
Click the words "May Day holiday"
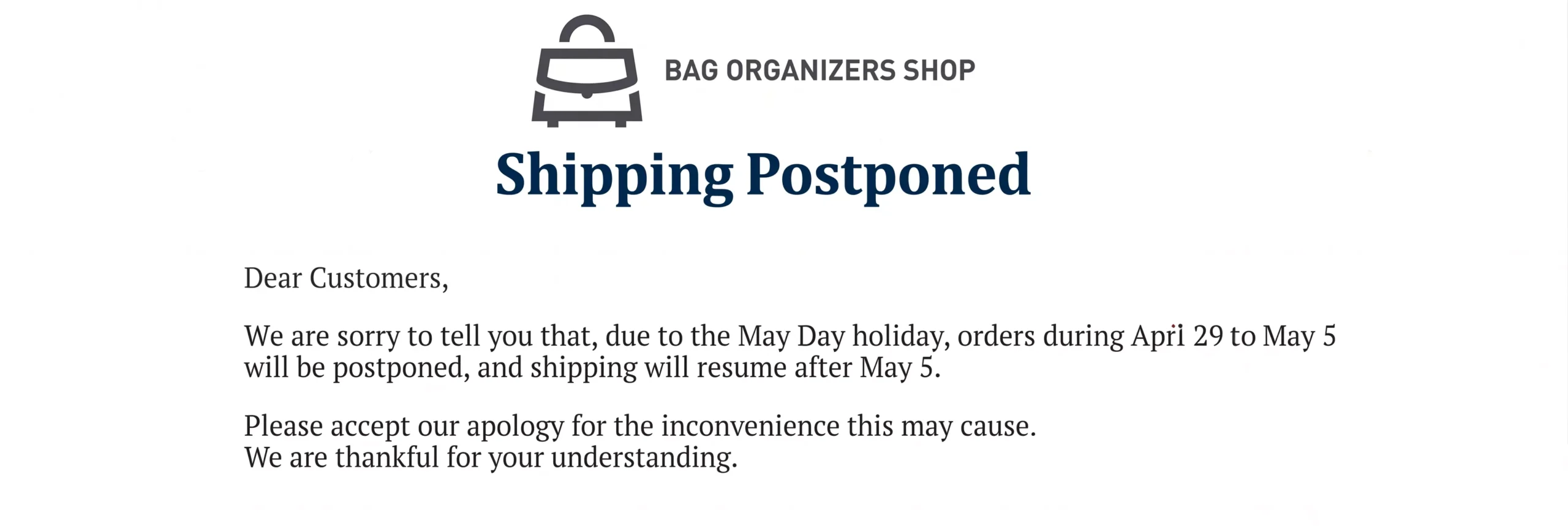(x=843, y=337)
